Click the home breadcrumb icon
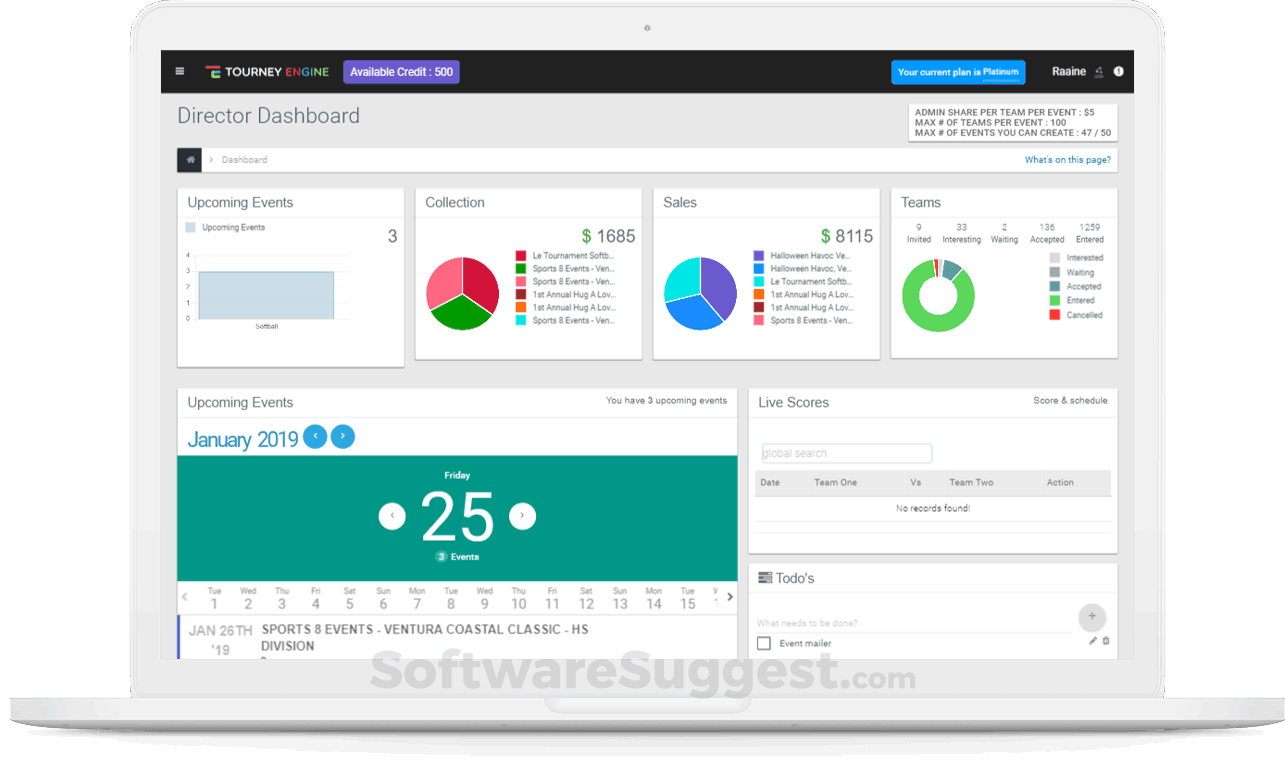The height and width of the screenshot is (768, 1285). click(190, 160)
